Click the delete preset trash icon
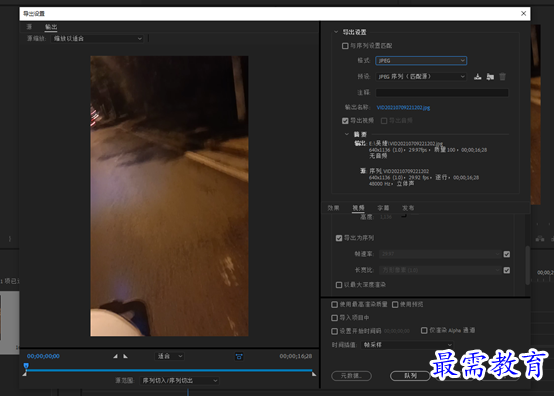 [x=502, y=77]
